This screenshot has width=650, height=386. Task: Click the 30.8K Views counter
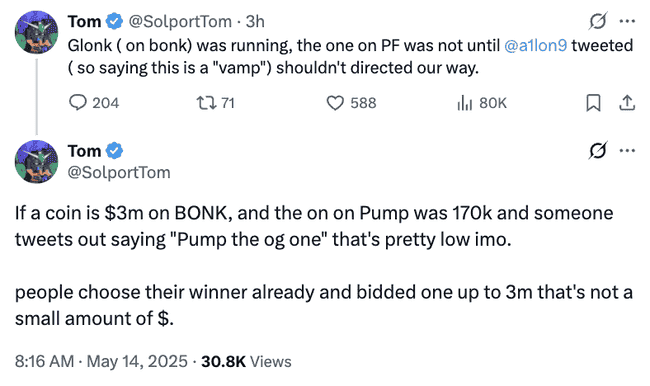pos(246,361)
